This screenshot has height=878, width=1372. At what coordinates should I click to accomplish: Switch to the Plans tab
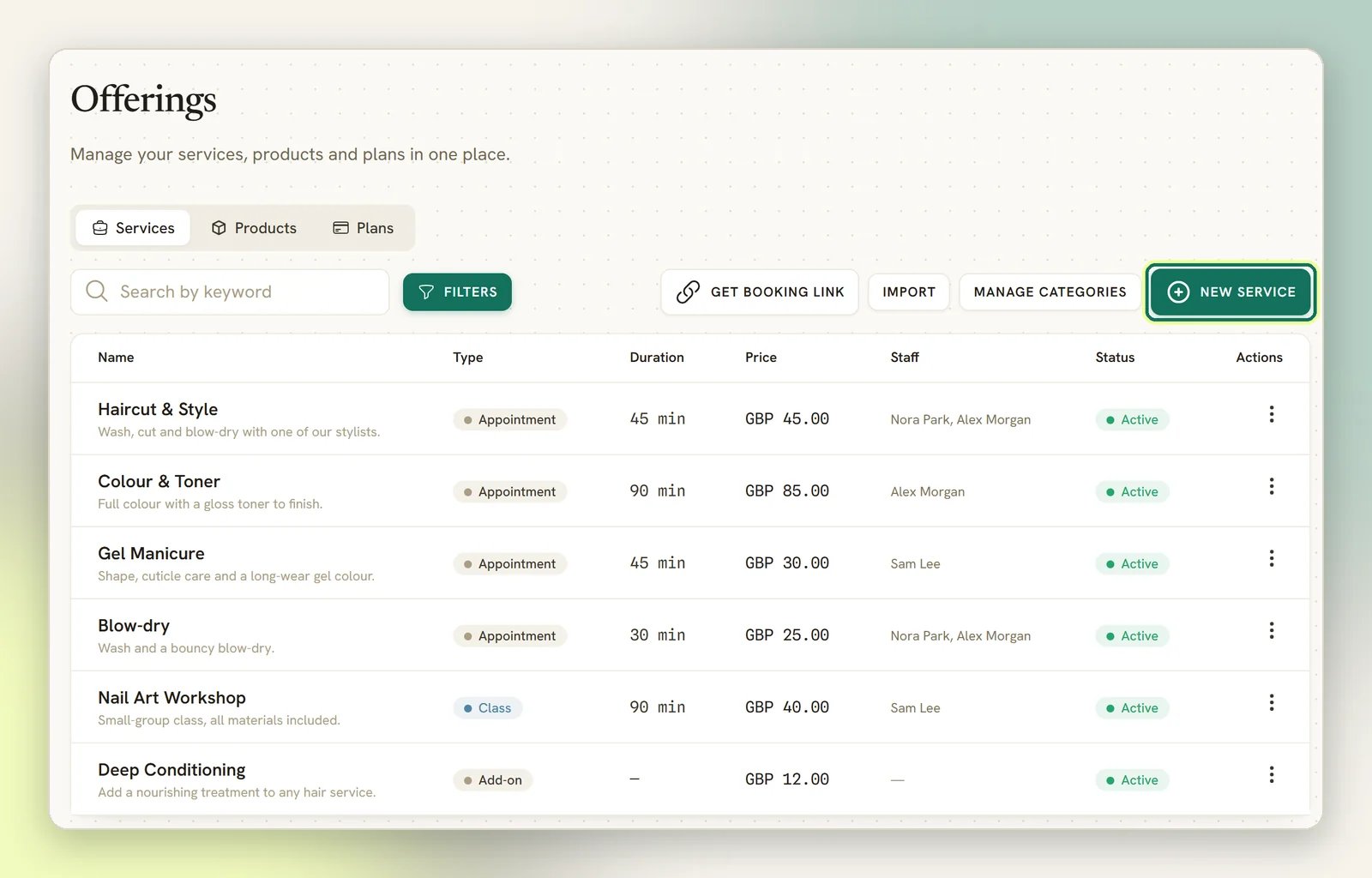point(363,228)
